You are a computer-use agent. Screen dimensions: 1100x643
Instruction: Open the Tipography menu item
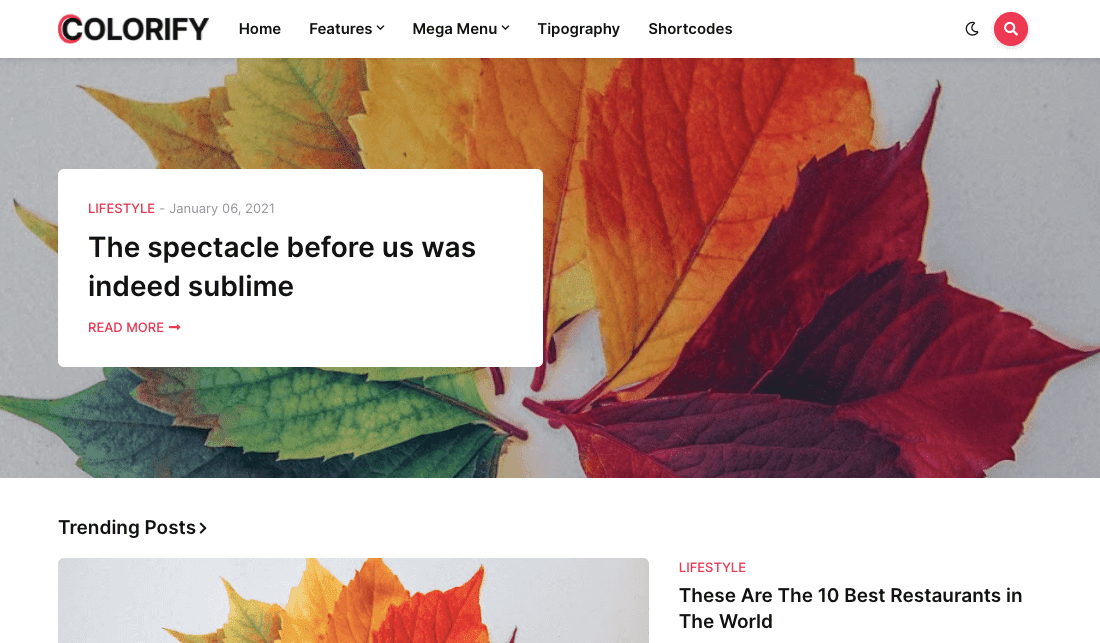click(x=579, y=29)
